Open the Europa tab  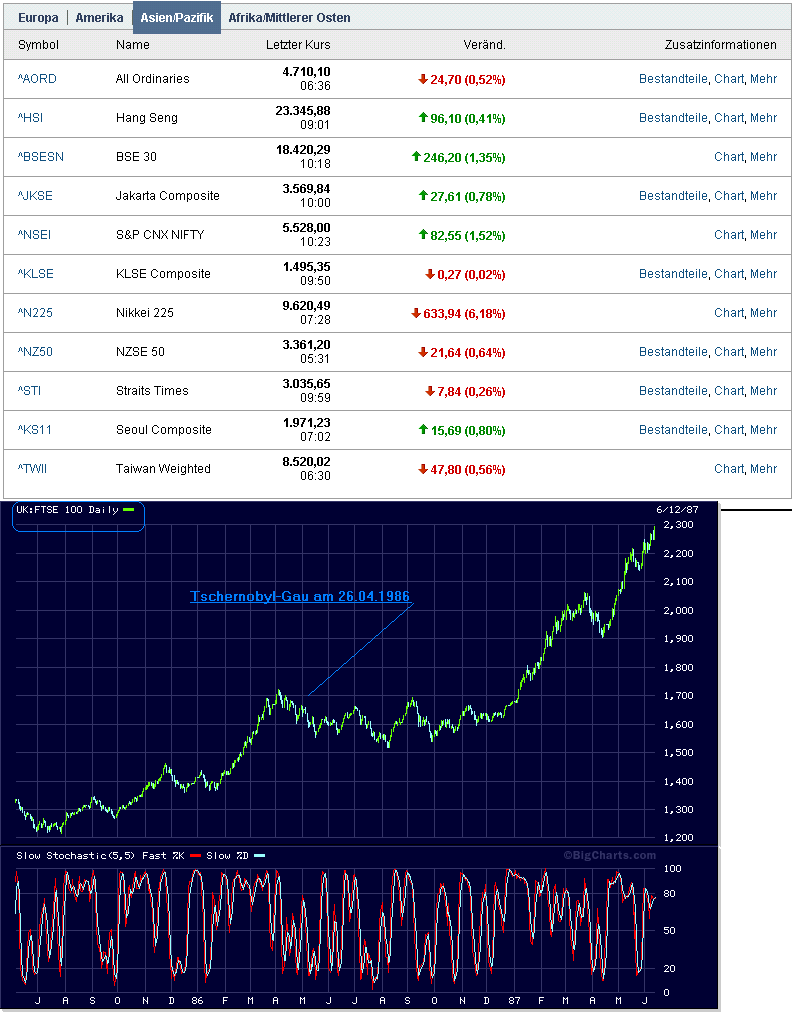[x=38, y=18]
